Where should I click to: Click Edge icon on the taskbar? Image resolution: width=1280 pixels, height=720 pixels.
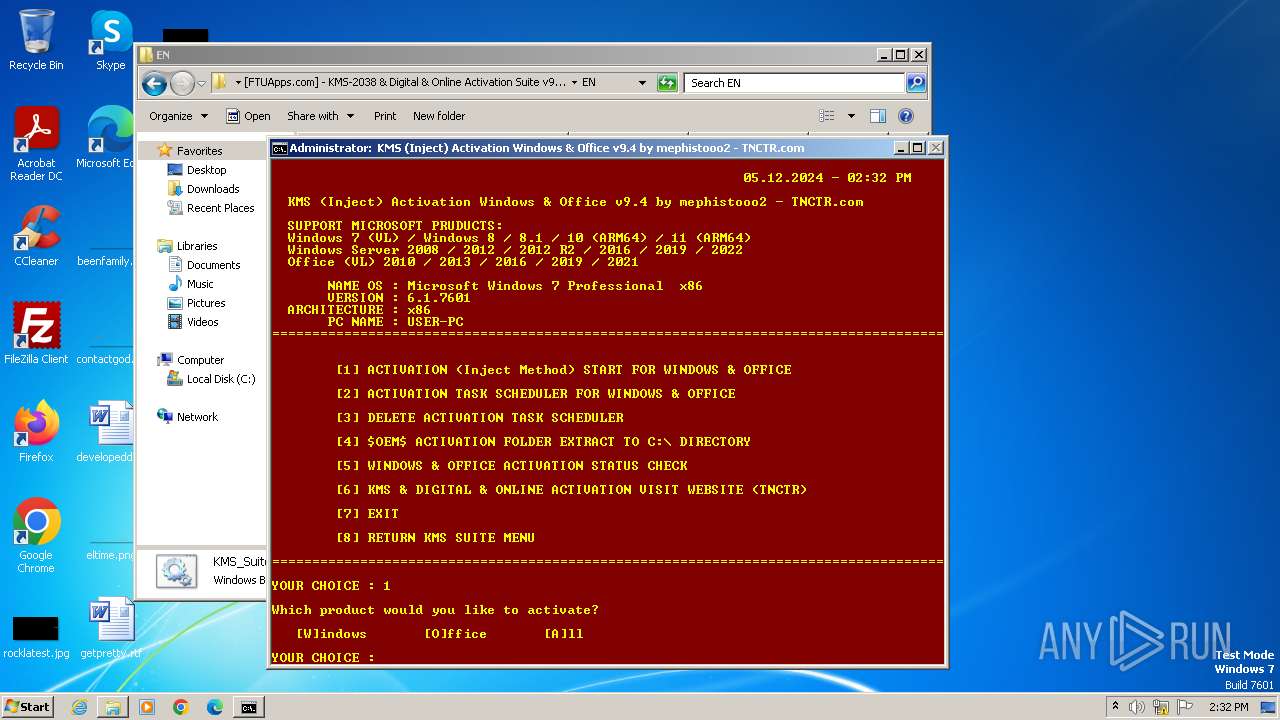click(x=214, y=707)
